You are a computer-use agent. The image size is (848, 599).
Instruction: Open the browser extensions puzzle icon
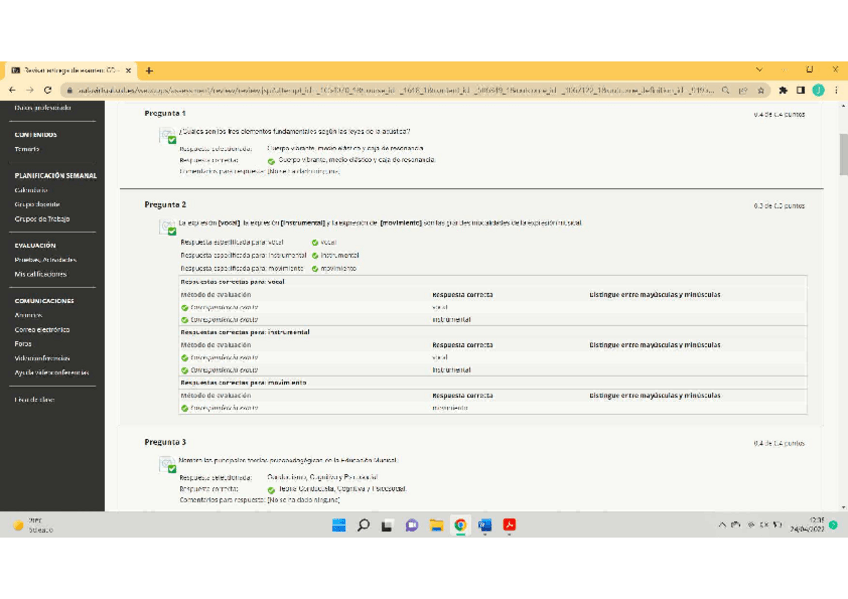click(783, 90)
